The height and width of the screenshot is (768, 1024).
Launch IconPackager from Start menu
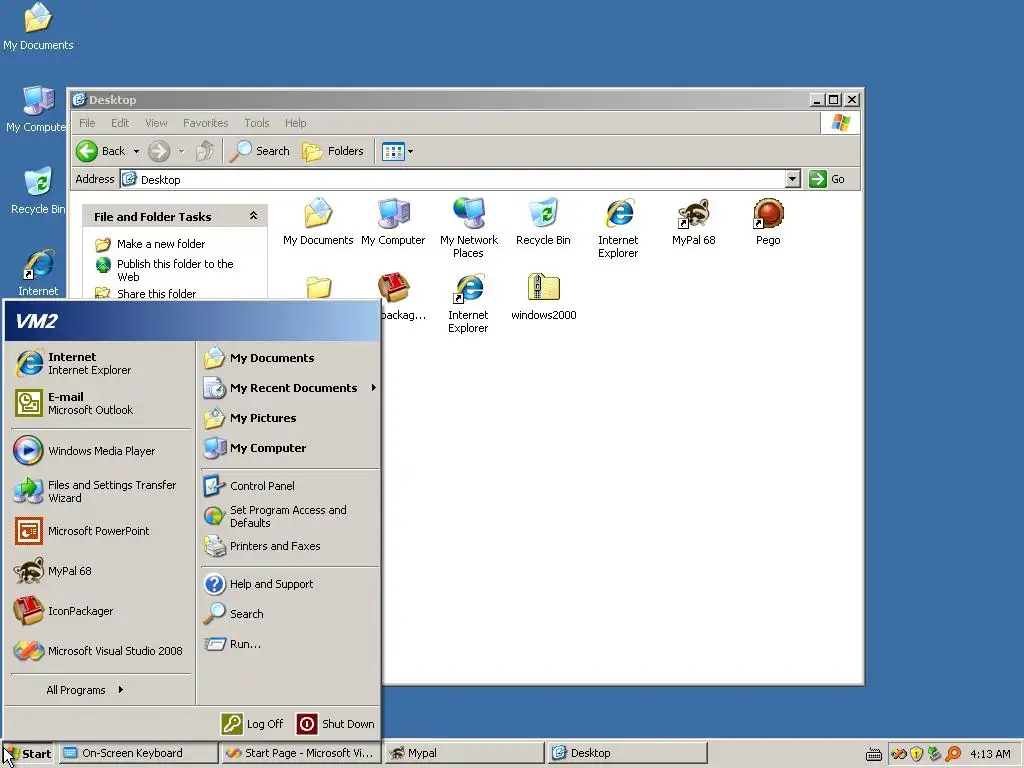101,611
